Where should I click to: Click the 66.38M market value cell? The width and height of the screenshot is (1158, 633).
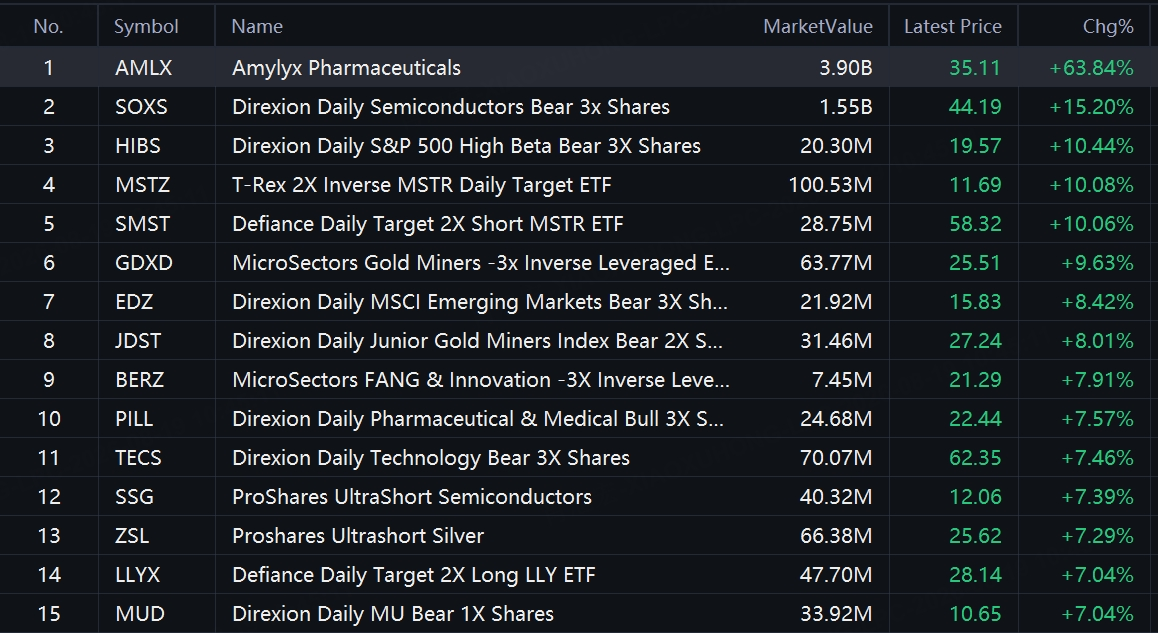pyautogui.click(x=836, y=536)
